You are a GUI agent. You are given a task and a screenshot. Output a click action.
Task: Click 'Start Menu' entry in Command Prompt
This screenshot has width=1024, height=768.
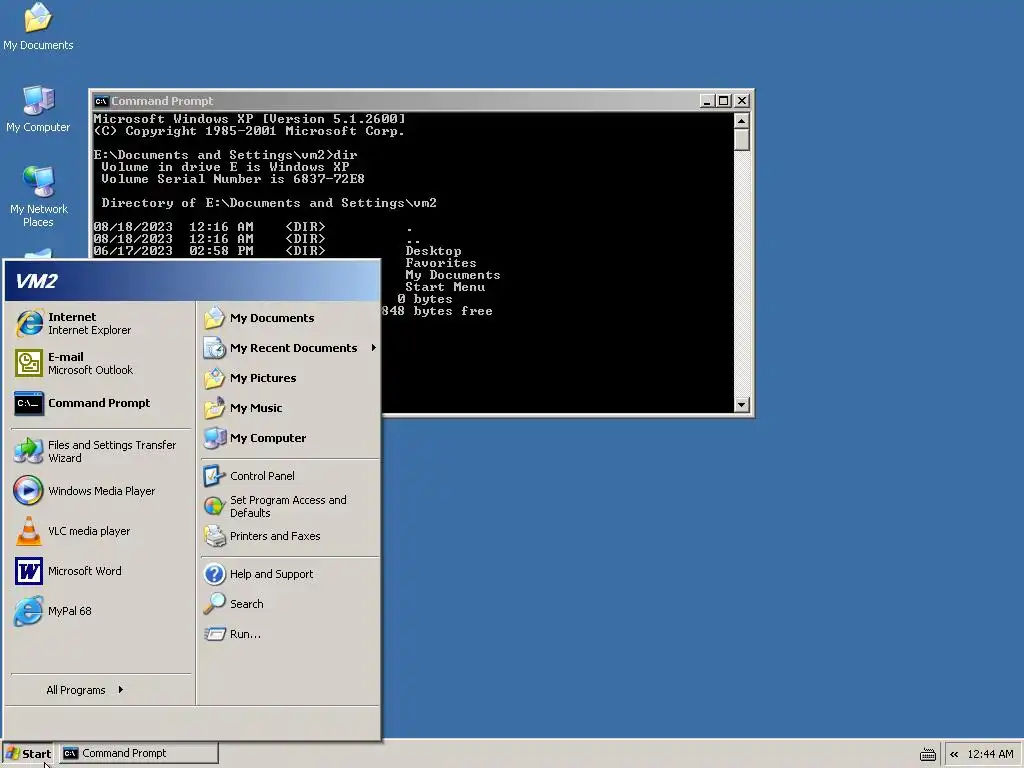[445, 287]
